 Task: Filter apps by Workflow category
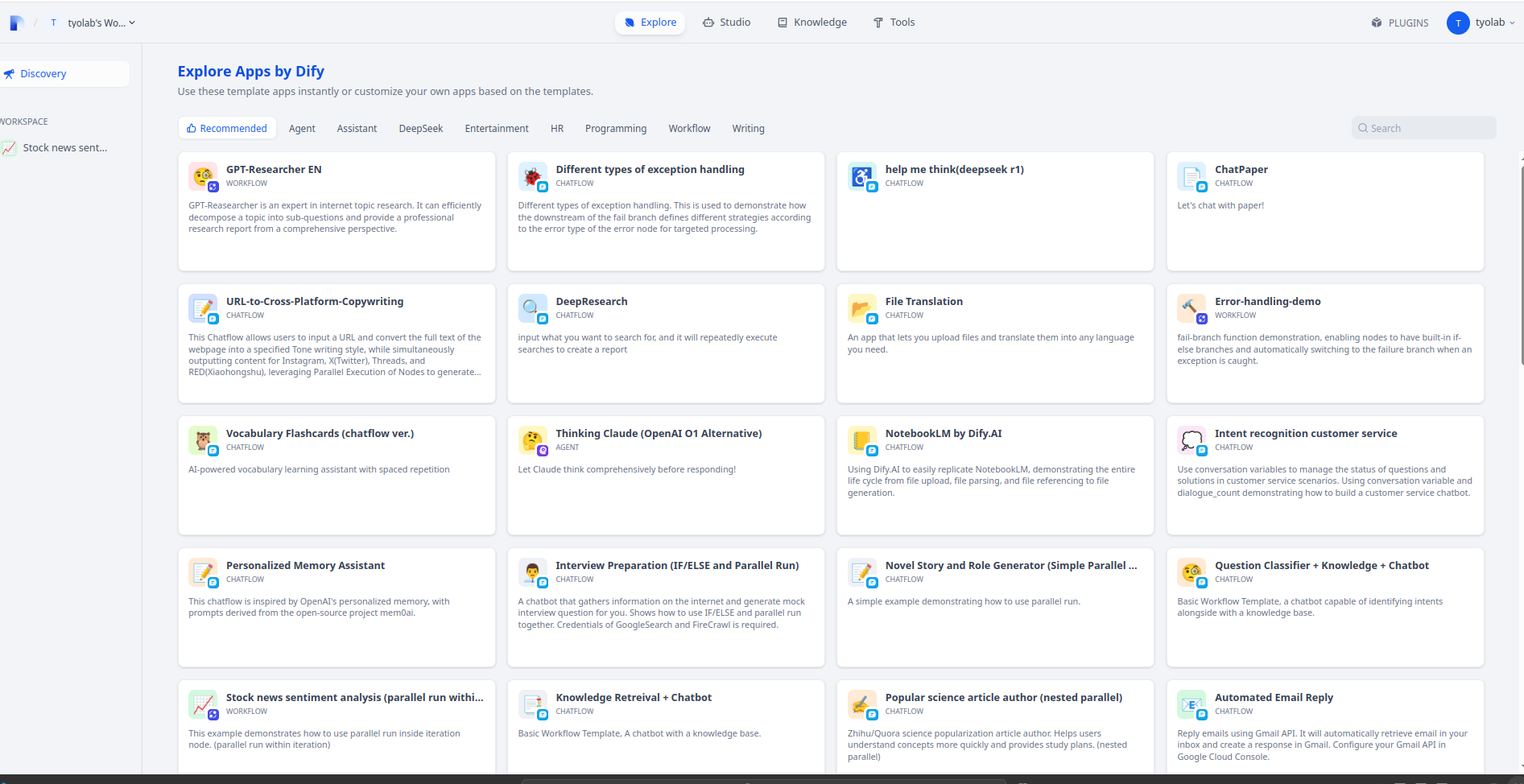(x=689, y=128)
